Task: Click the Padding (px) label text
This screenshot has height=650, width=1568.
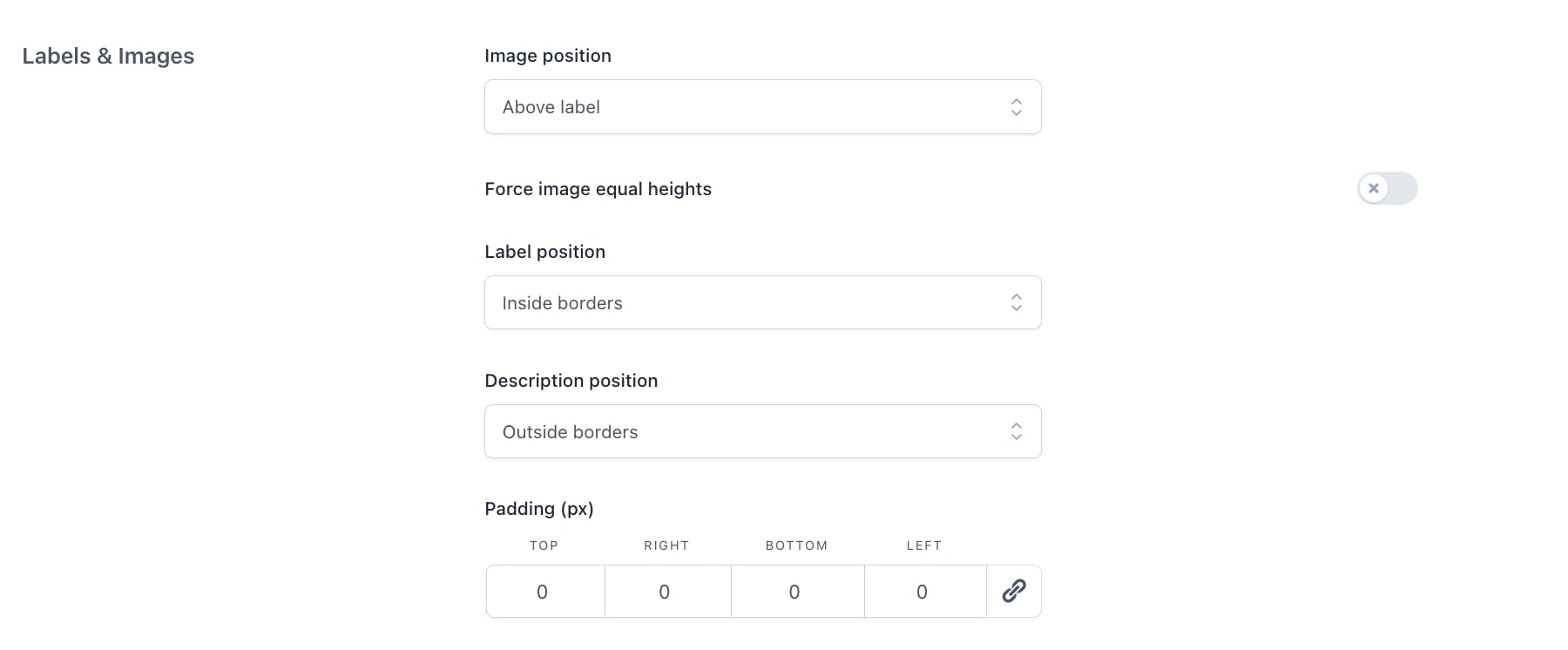Action: tap(539, 509)
